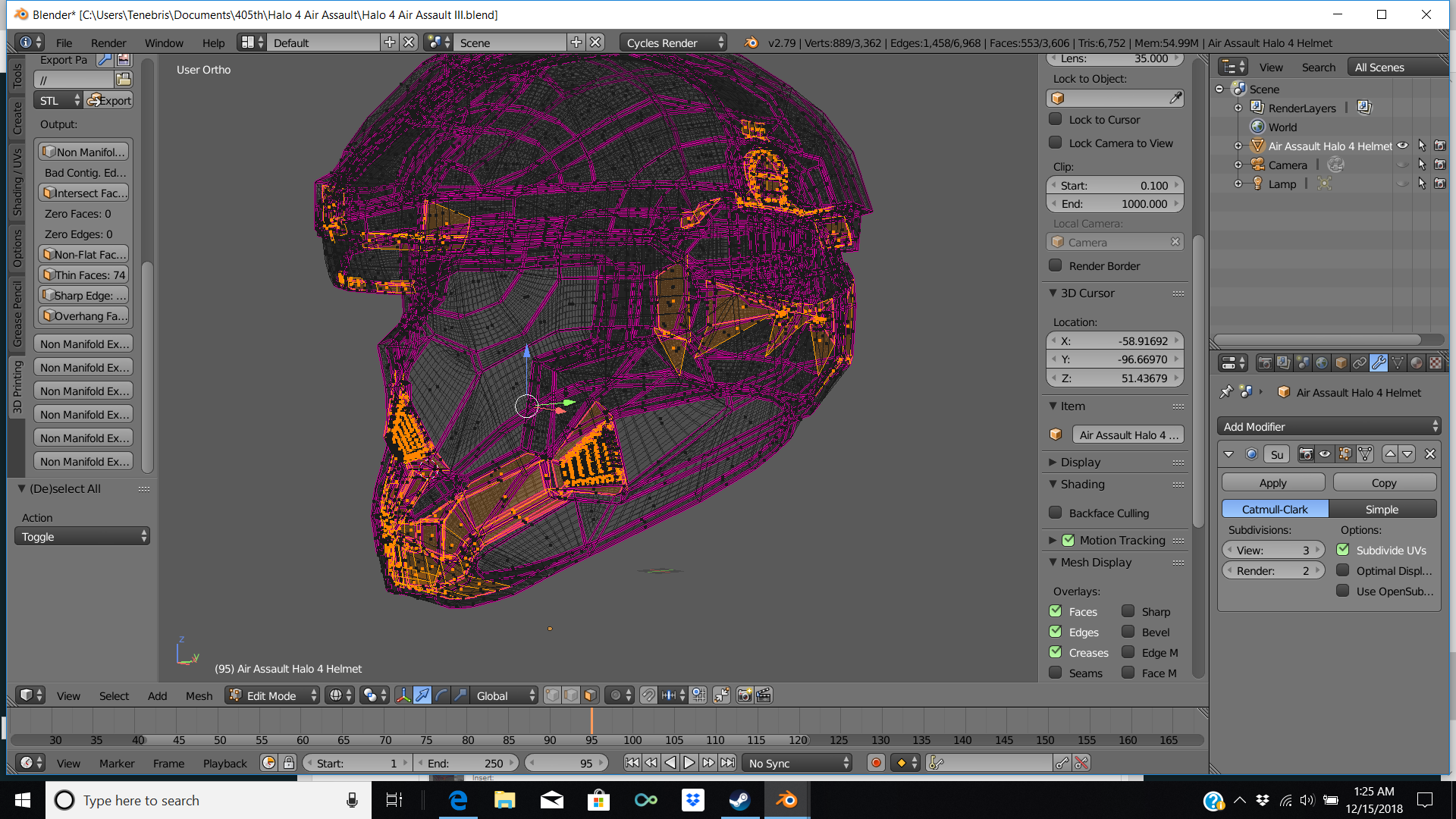
Task: Check Thin Faces: 74
Action: tap(83, 275)
